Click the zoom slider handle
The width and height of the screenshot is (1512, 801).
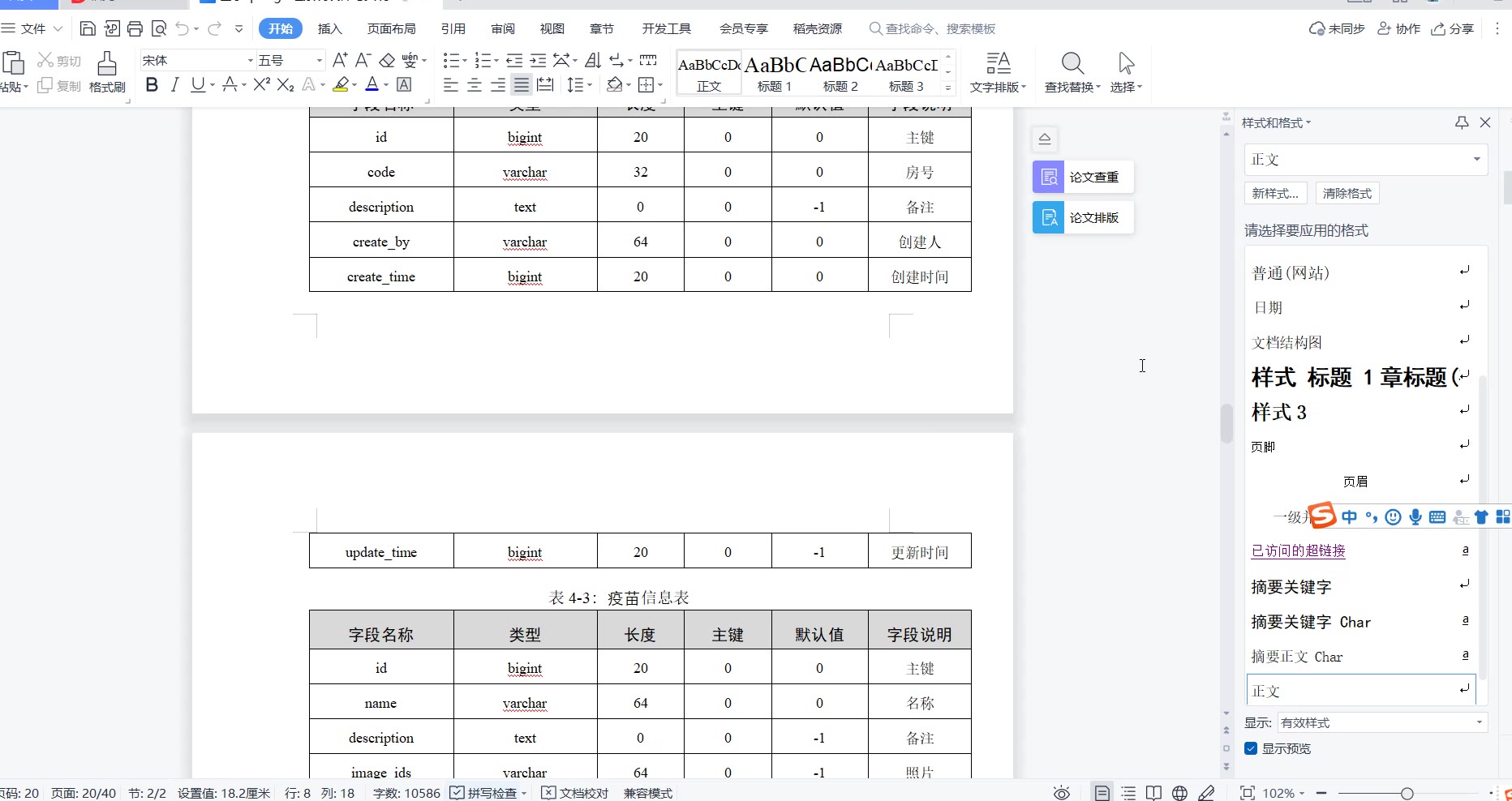pyautogui.click(x=1407, y=793)
